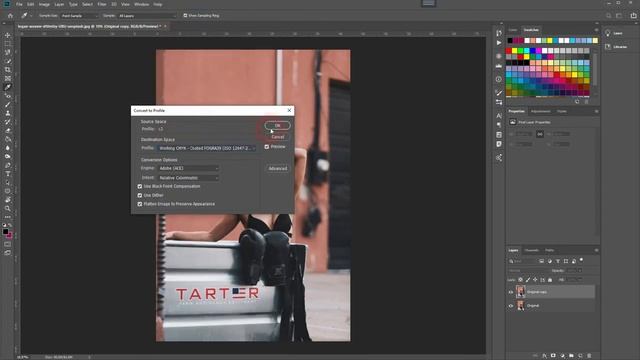Image resolution: width=640 pixels, height=360 pixels.
Task: Open the Paragraph panel icon in dock
Action: point(499,125)
